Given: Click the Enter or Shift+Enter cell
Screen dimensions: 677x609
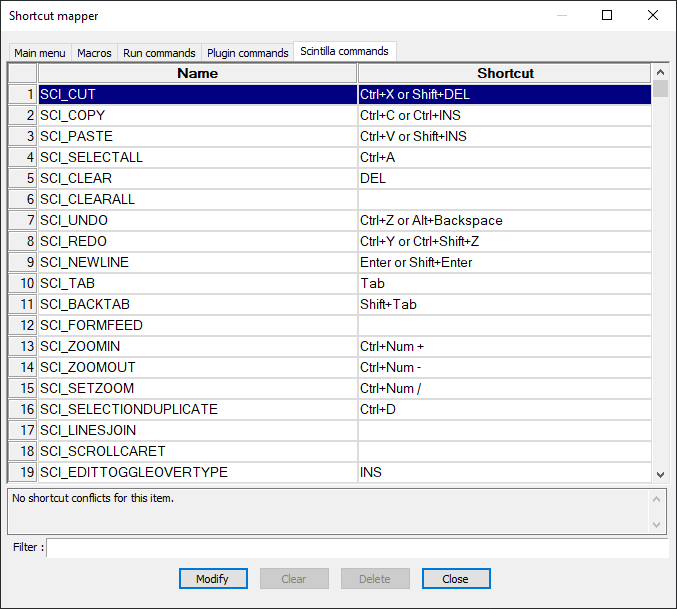Looking at the screenshot, I should pyautogui.click(x=505, y=262).
